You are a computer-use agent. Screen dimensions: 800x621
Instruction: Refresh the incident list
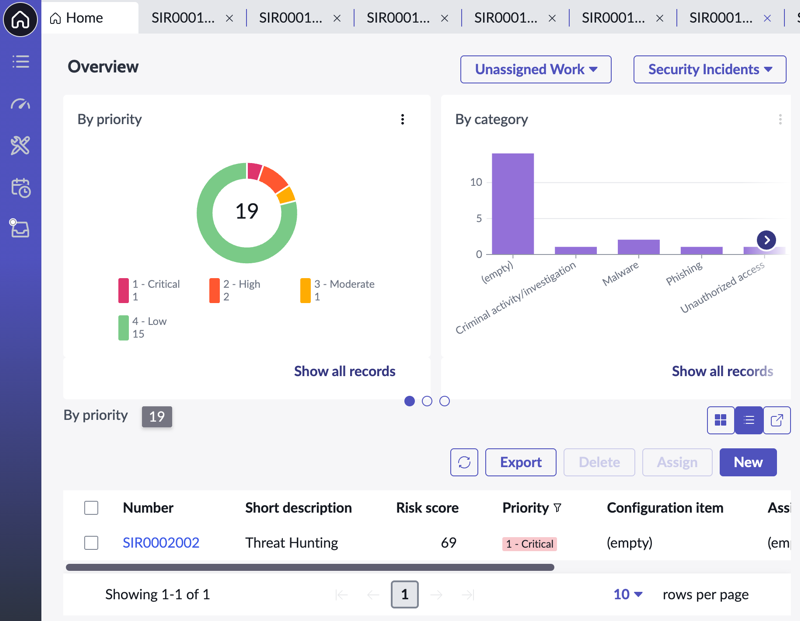click(x=464, y=462)
